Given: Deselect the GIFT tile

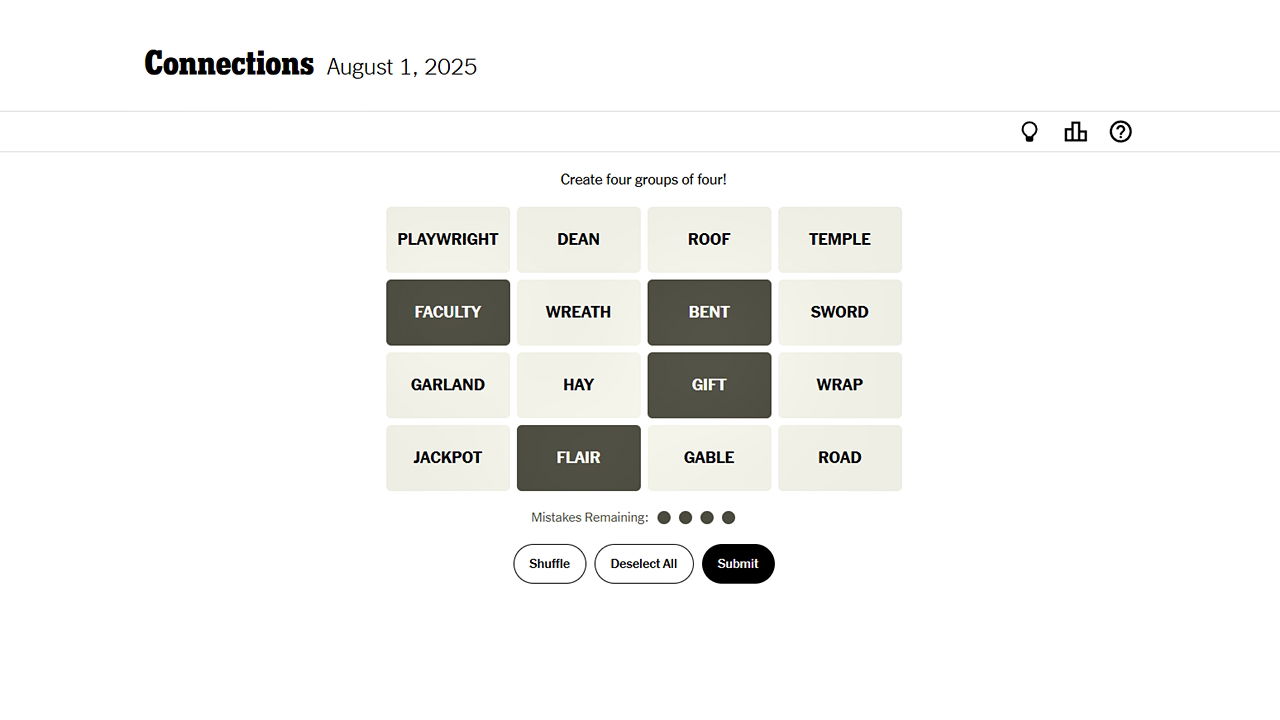Looking at the screenshot, I should 709,385.
